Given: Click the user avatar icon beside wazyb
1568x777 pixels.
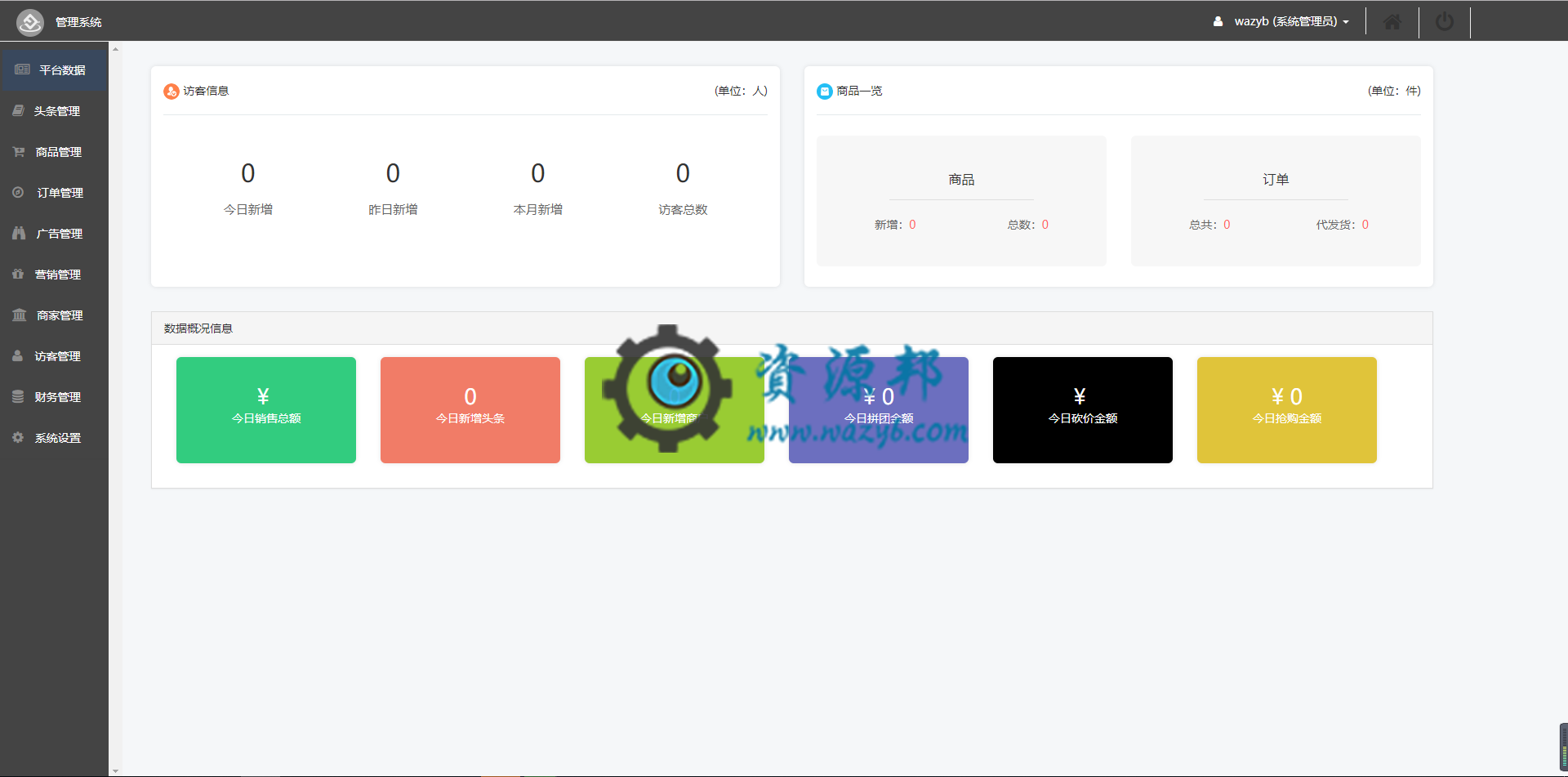Looking at the screenshot, I should click(x=1218, y=22).
